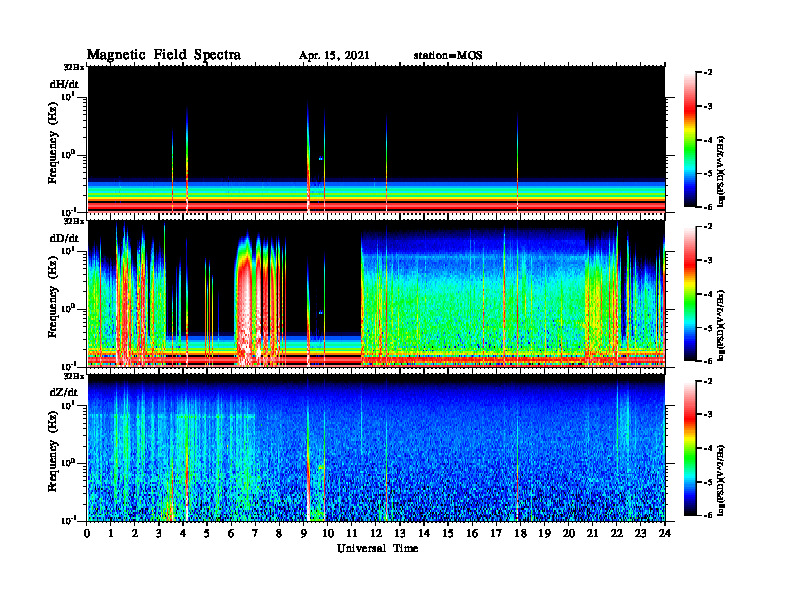Click the "9" tick on the time axis
The image size is (792, 612).
304,533
